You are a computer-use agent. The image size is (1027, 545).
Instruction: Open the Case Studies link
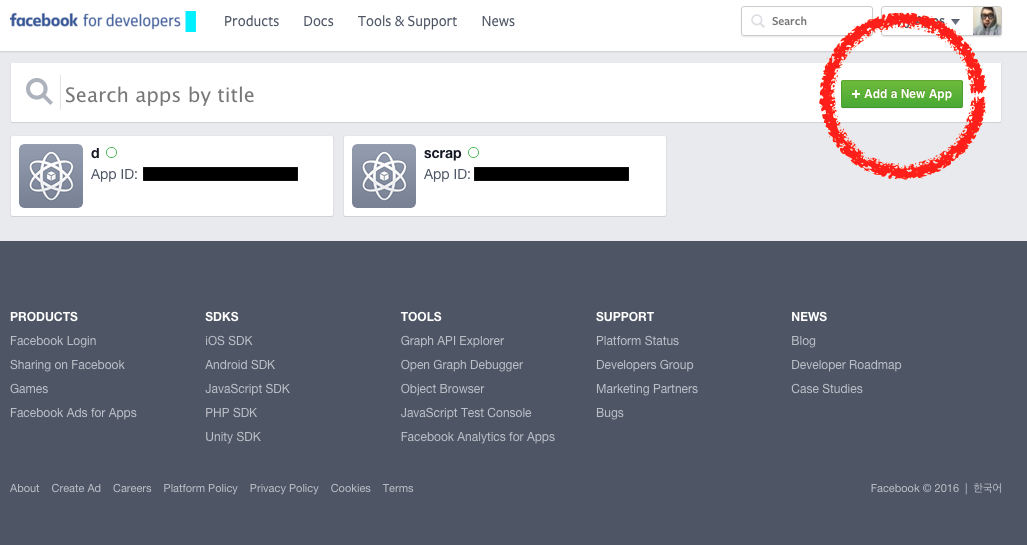click(827, 388)
